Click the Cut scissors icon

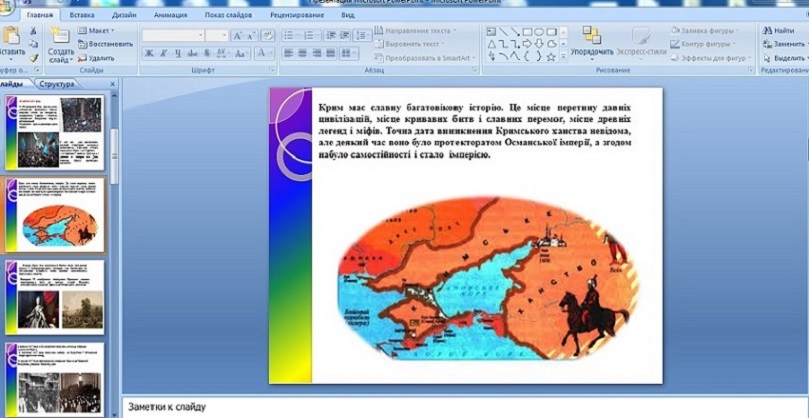34,31
